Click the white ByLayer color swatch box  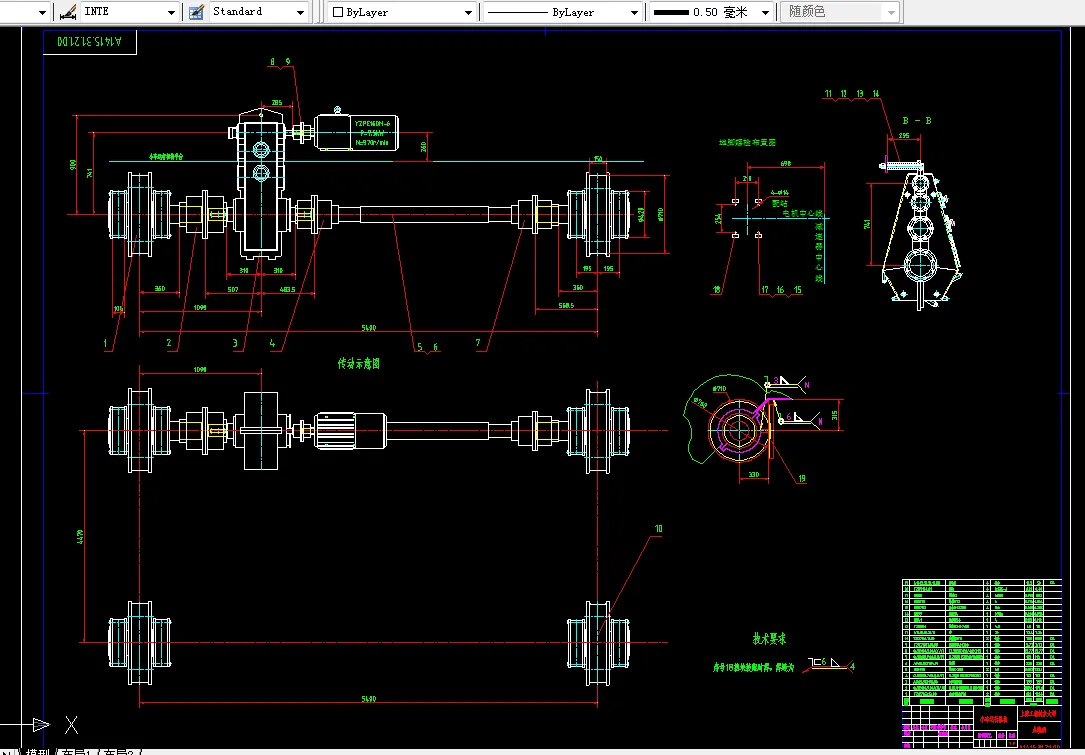click(x=338, y=12)
